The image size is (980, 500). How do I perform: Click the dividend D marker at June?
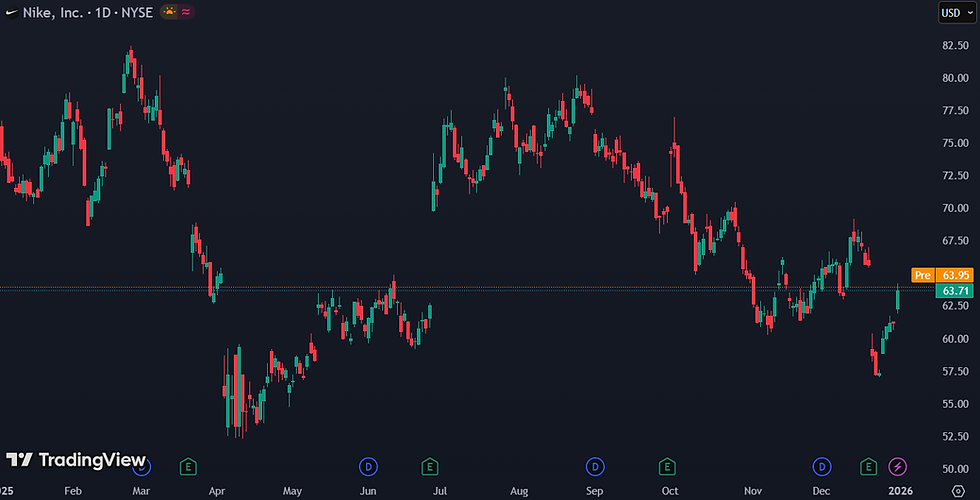point(368,466)
